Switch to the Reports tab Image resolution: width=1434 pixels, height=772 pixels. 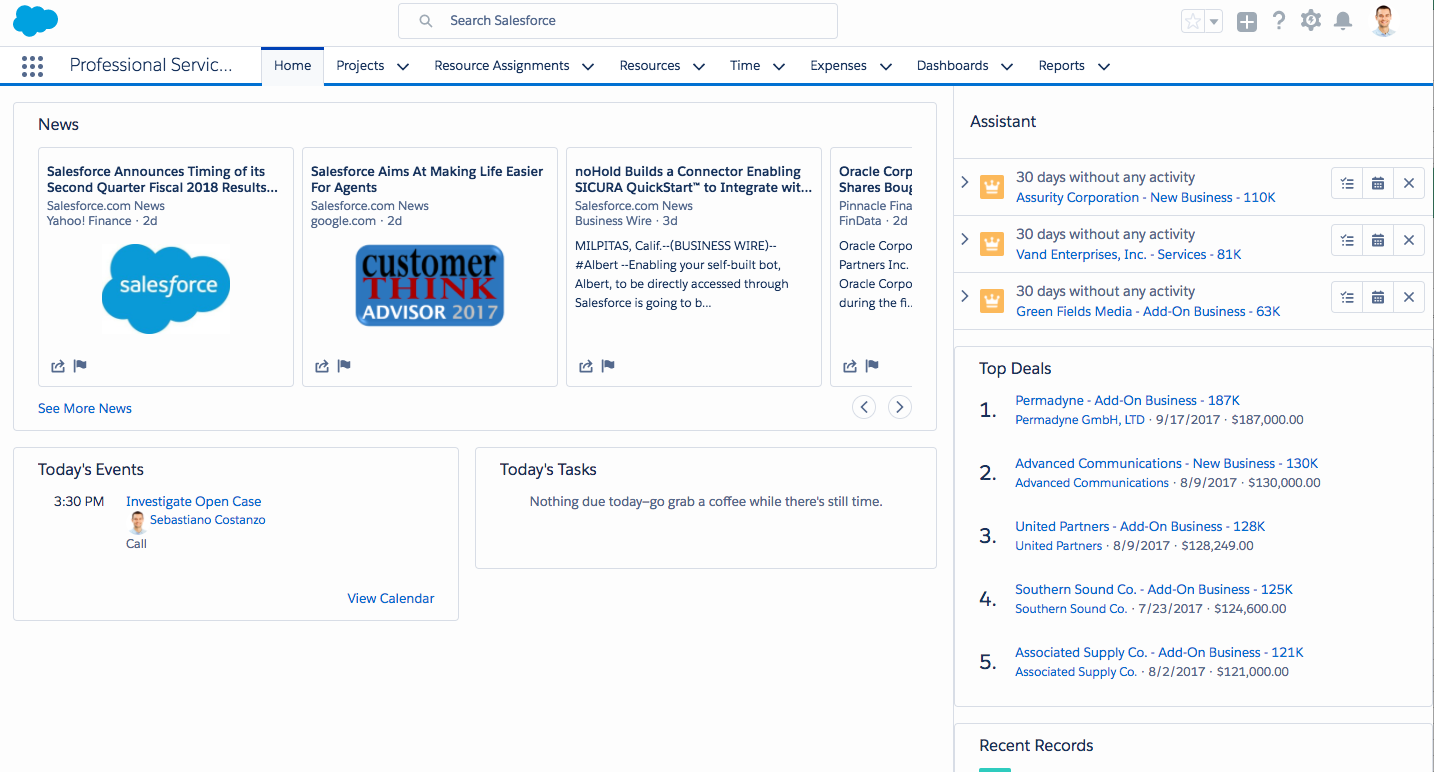tap(1061, 66)
